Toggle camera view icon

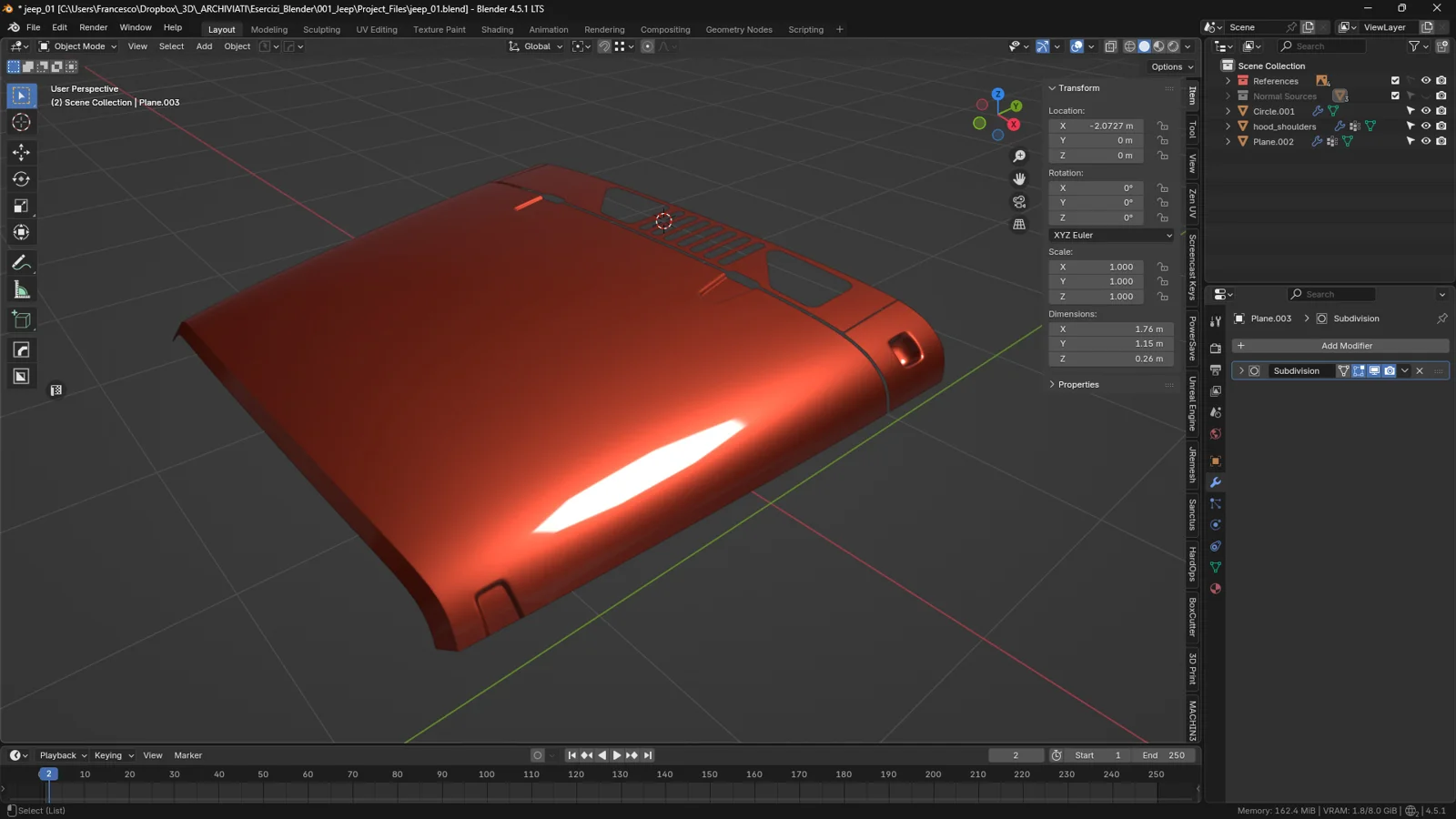tap(1019, 202)
